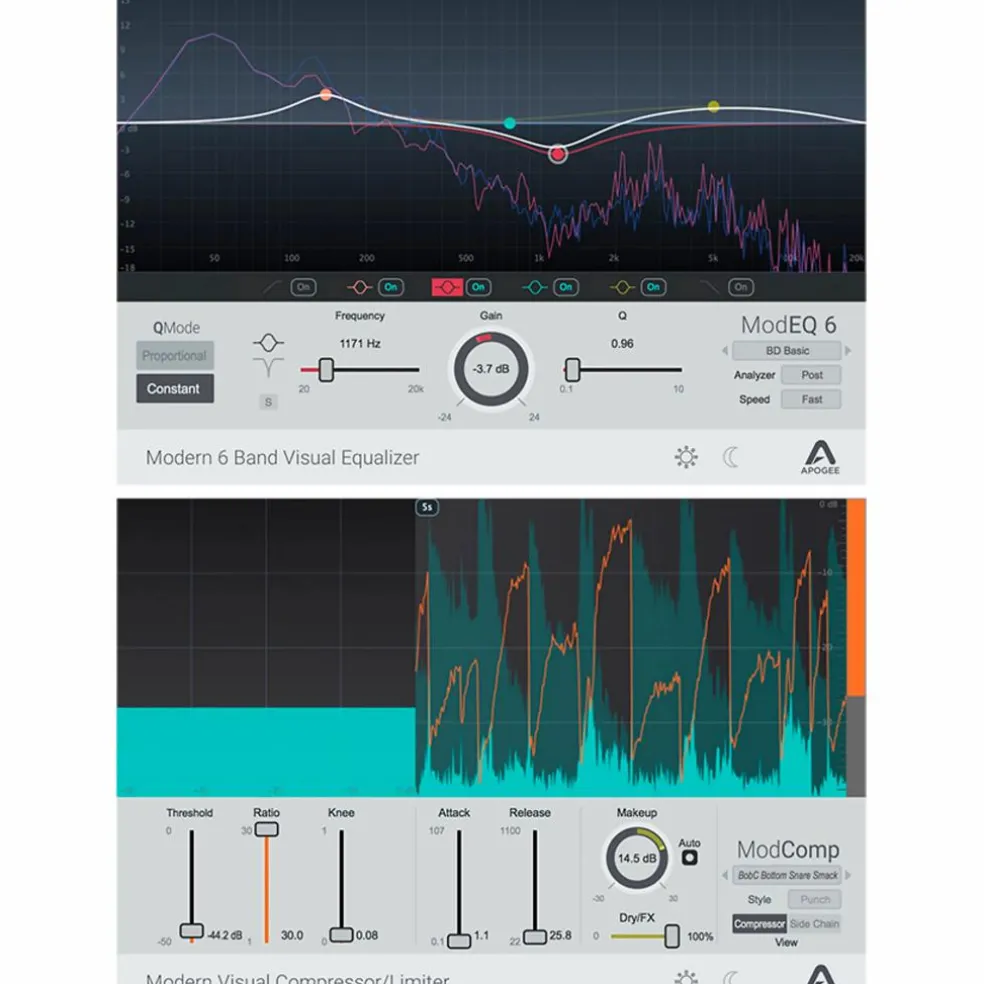Click the Threshold slider handle
The height and width of the screenshot is (984, 984).
pyautogui.click(x=191, y=930)
